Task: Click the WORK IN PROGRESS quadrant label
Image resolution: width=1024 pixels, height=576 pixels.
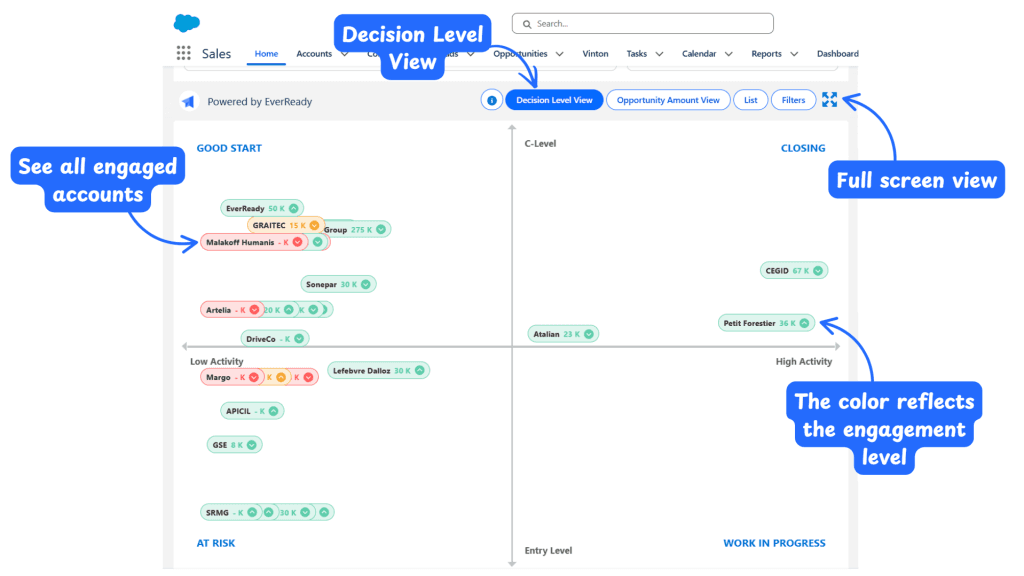Action: [774, 543]
